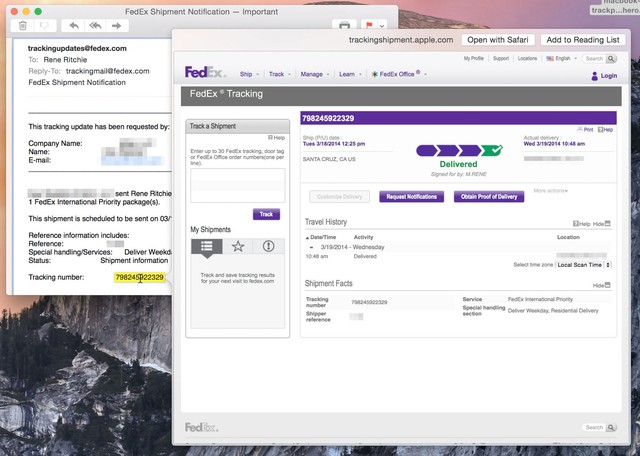Image resolution: width=640 pixels, height=456 pixels.
Task: Select the star favorites tab icon
Action: [x=238, y=246]
